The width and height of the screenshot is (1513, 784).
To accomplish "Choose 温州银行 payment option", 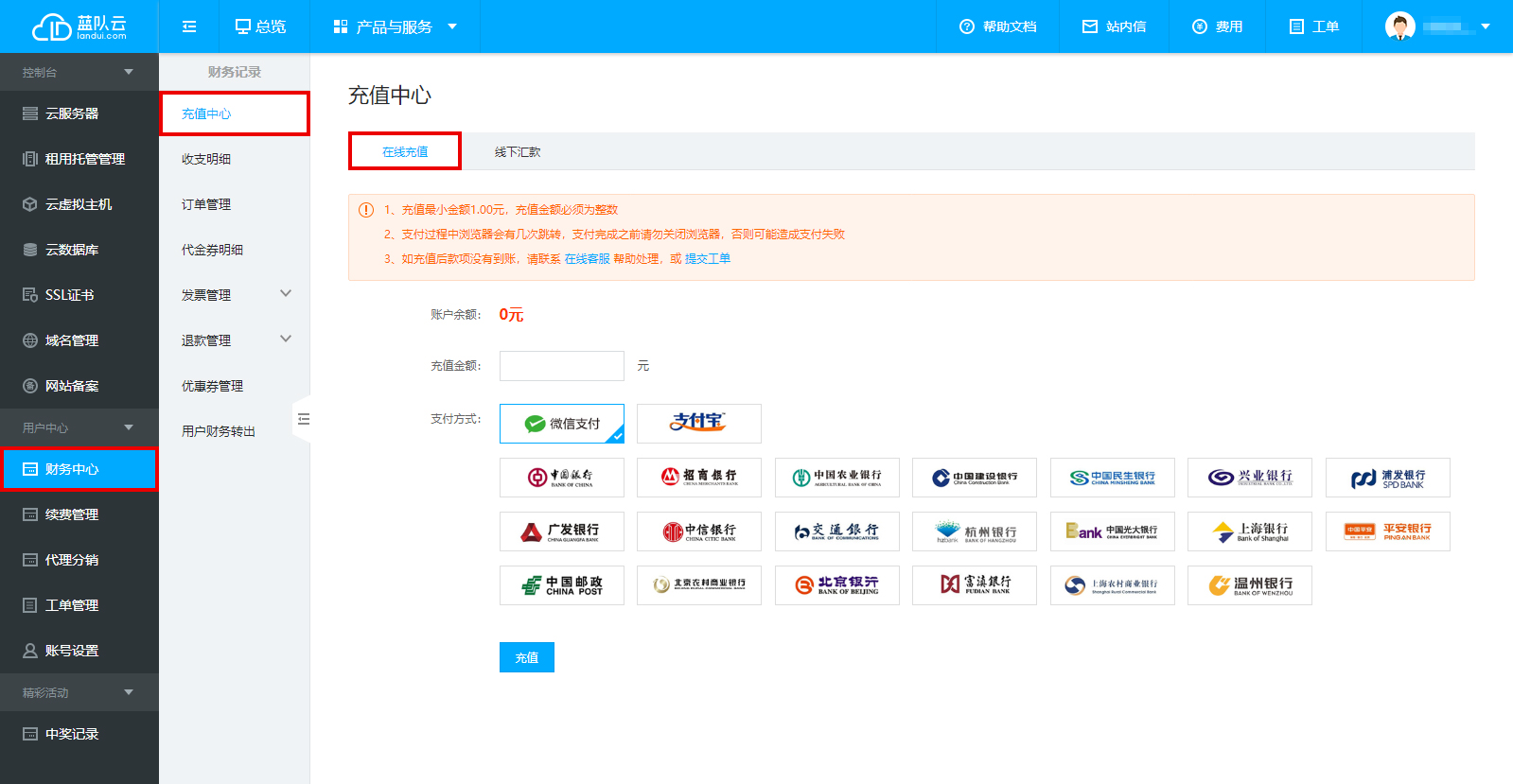I will coord(1250,585).
